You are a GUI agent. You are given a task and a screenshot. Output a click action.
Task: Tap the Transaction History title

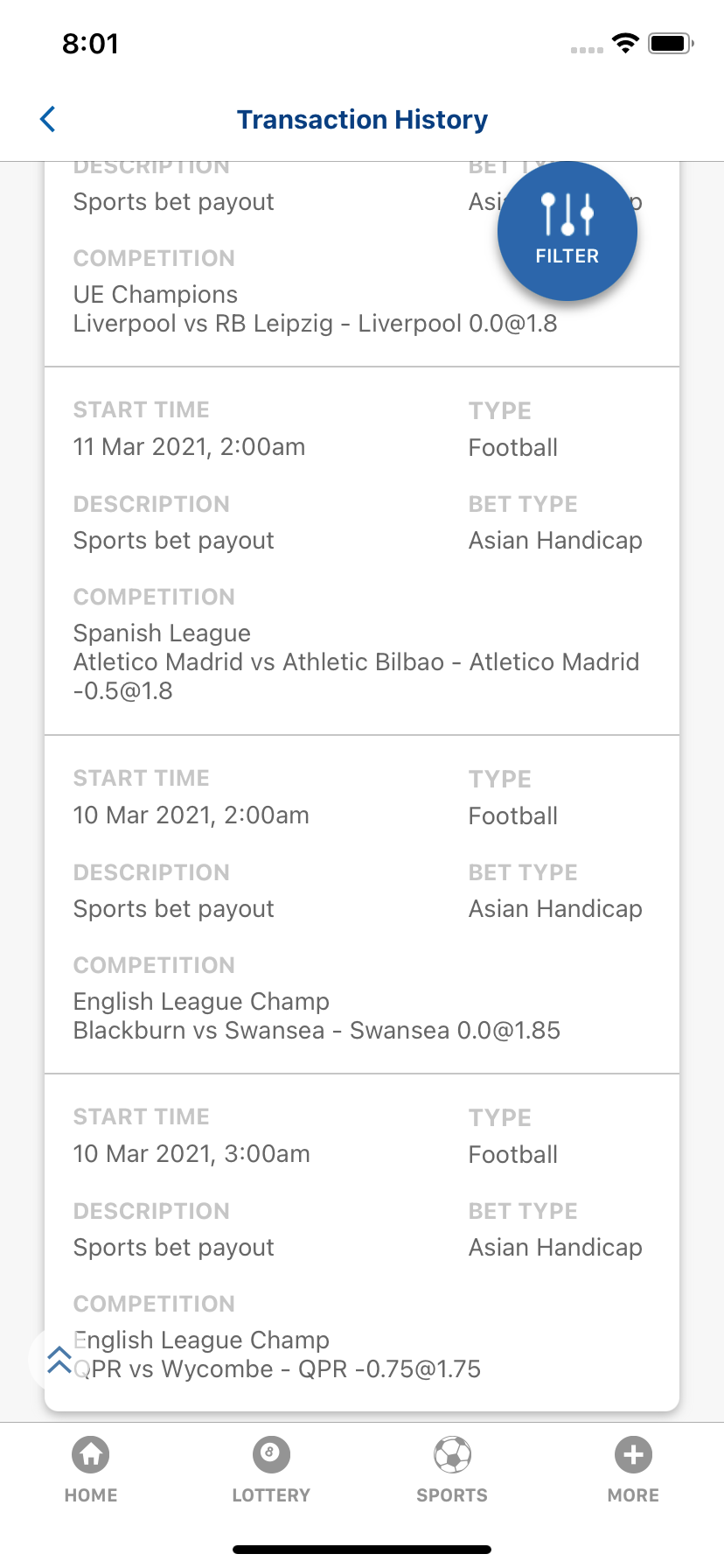(362, 119)
